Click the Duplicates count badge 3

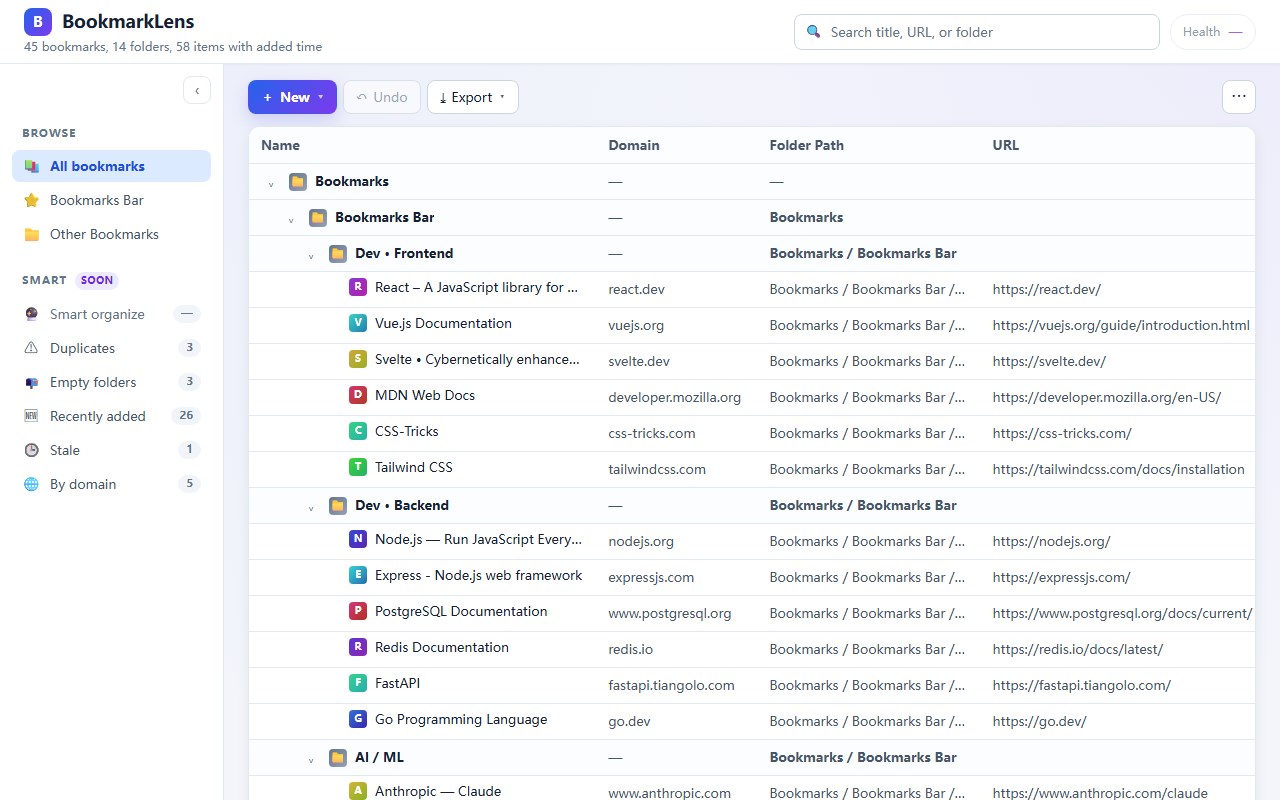pos(189,348)
